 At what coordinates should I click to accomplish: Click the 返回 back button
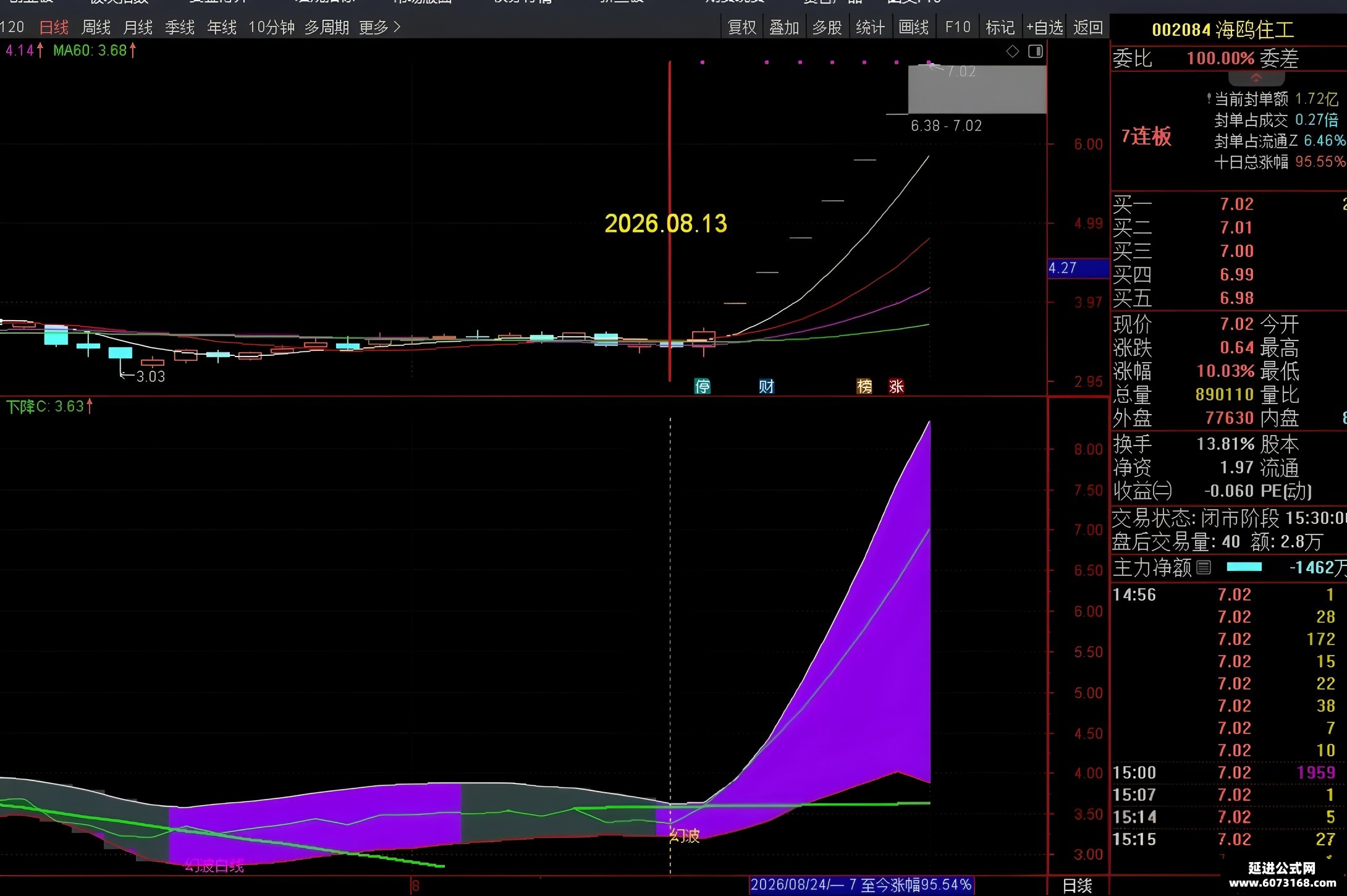(x=1088, y=27)
